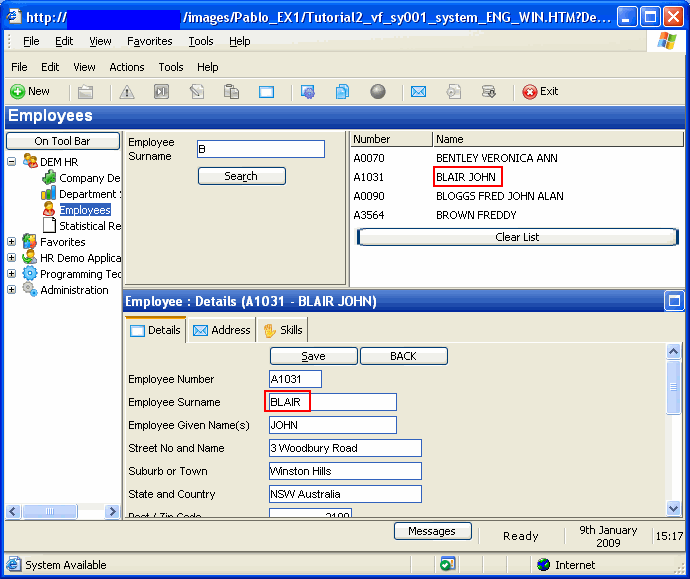Click details panel scroll down arrow

(x=673, y=508)
